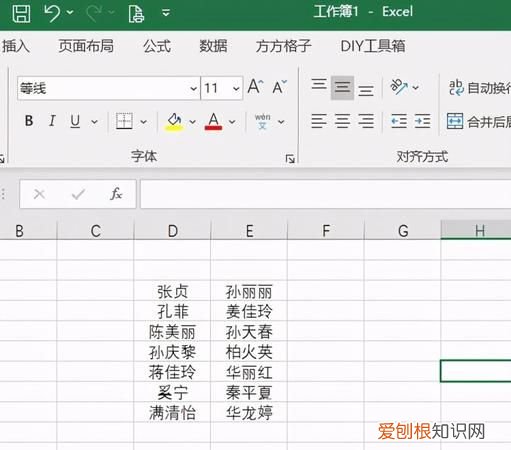Click the print preview page icon

(x=136, y=14)
